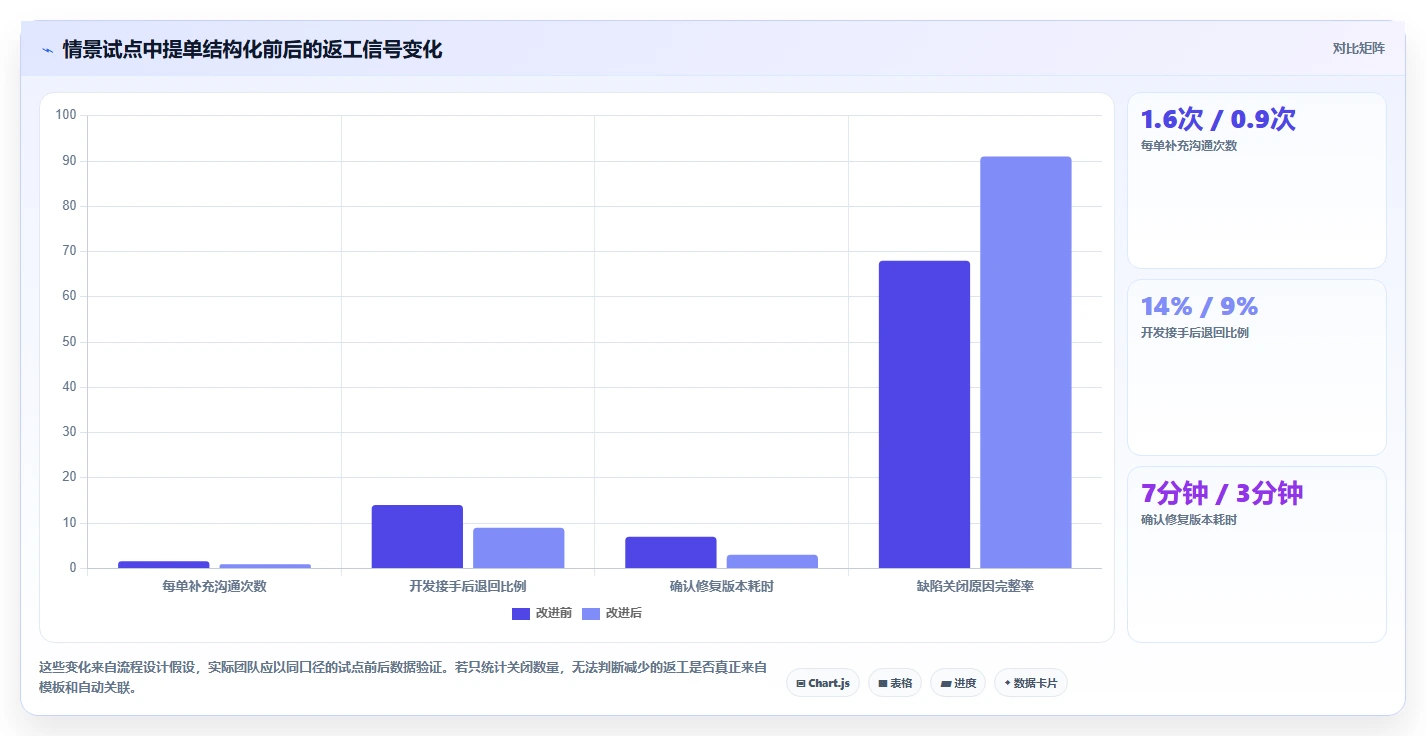Image resolution: width=1426 pixels, height=736 pixels.
Task: Open the 1.6次 / 0.9次 data card
Action: tap(1256, 181)
